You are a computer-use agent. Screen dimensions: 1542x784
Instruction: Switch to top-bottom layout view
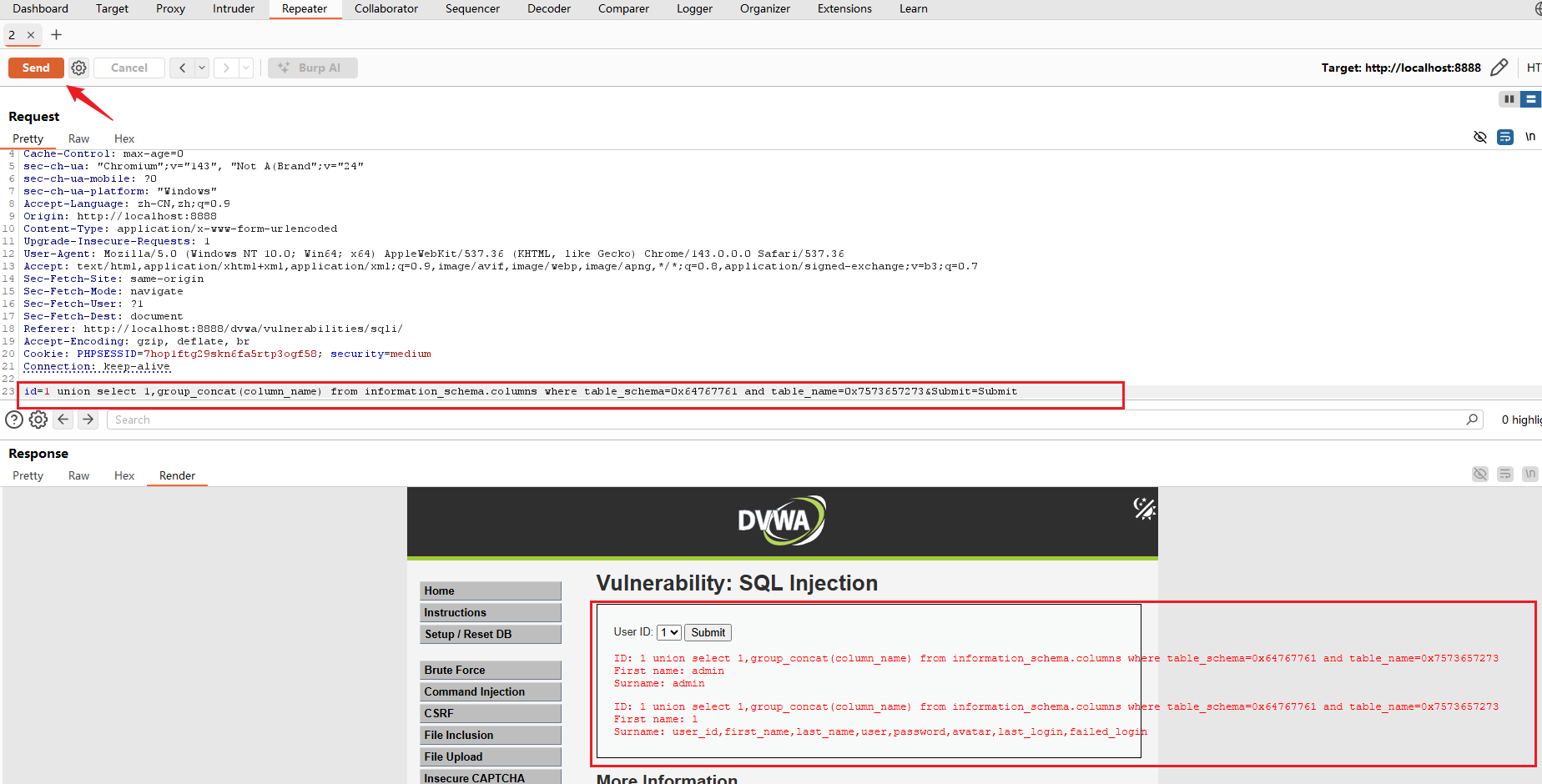tap(1530, 99)
